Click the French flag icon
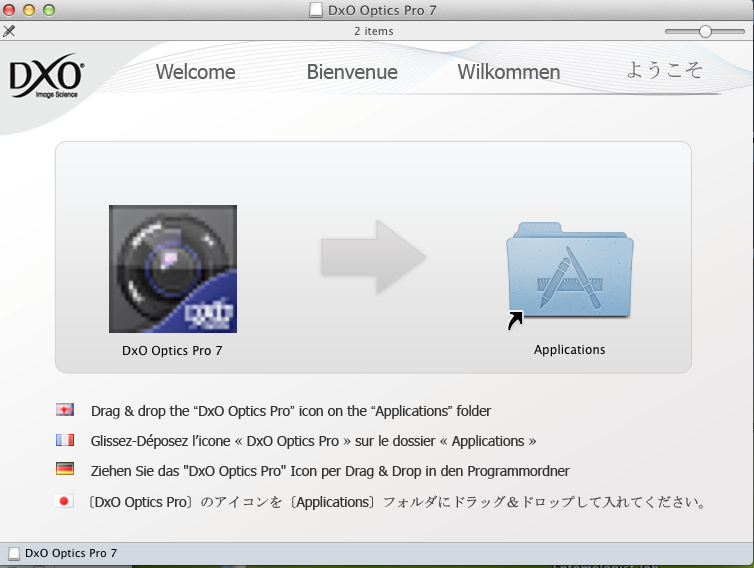The width and height of the screenshot is (754, 568). pyautogui.click(x=64, y=440)
